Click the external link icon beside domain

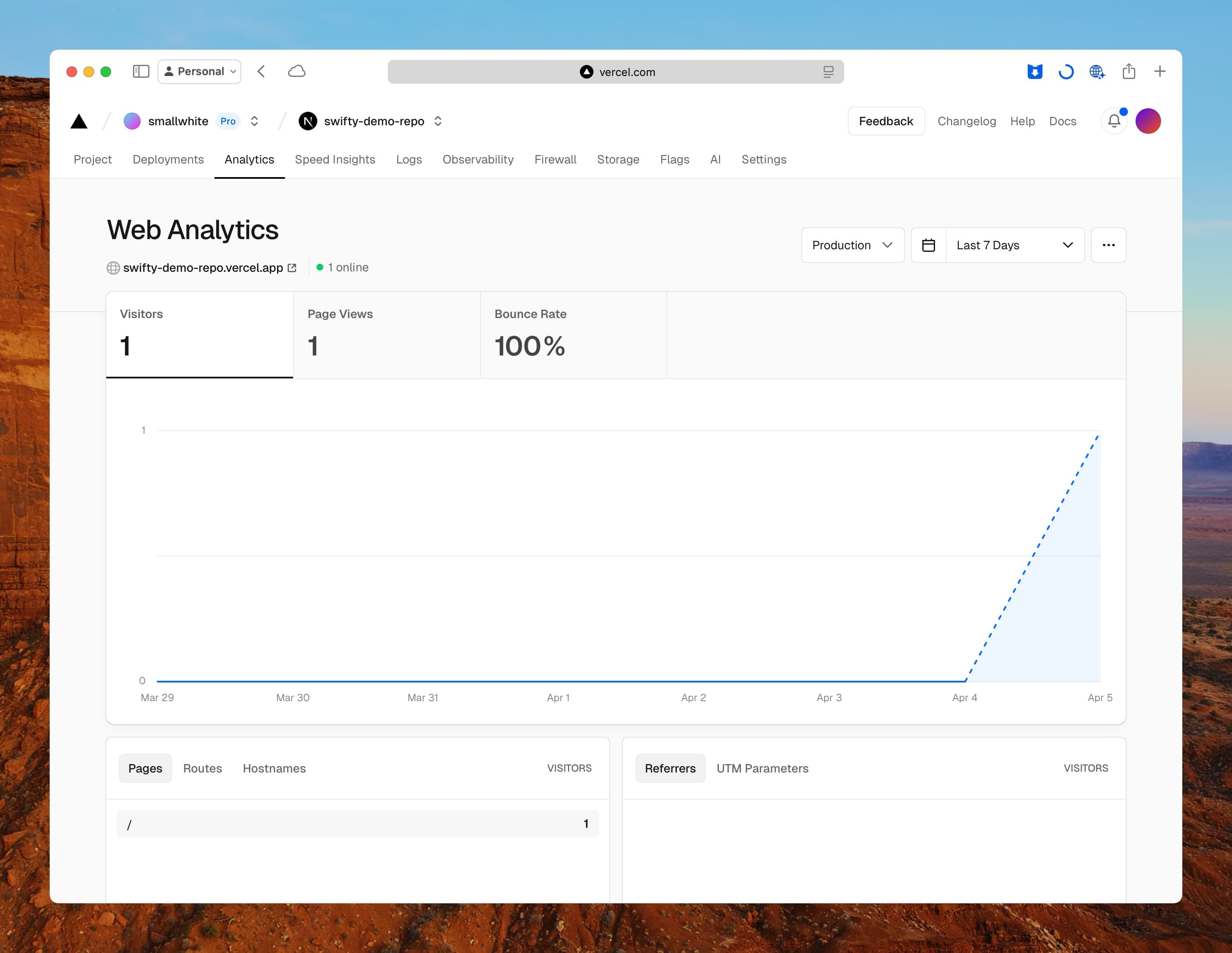[x=292, y=268]
